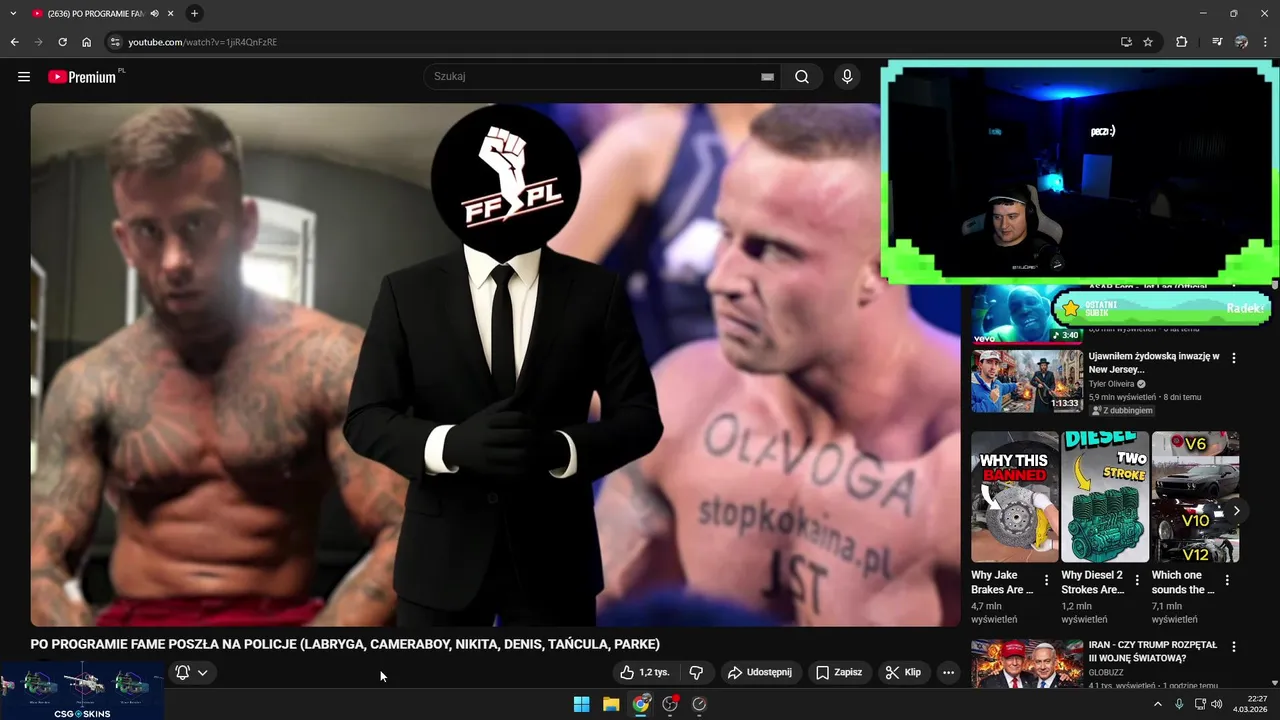
Task: Click the Klip scissors button
Action: pyautogui.click(x=904, y=673)
